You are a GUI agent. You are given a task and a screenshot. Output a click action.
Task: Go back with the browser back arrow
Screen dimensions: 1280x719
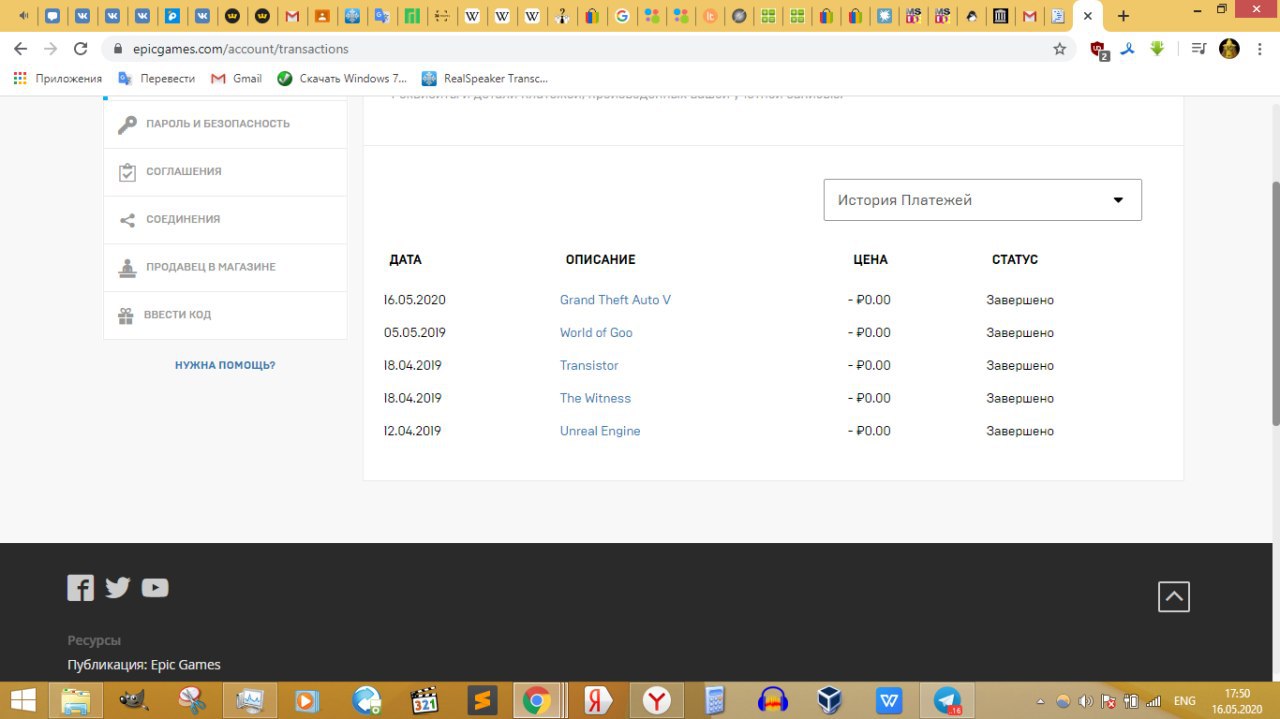[x=22, y=49]
